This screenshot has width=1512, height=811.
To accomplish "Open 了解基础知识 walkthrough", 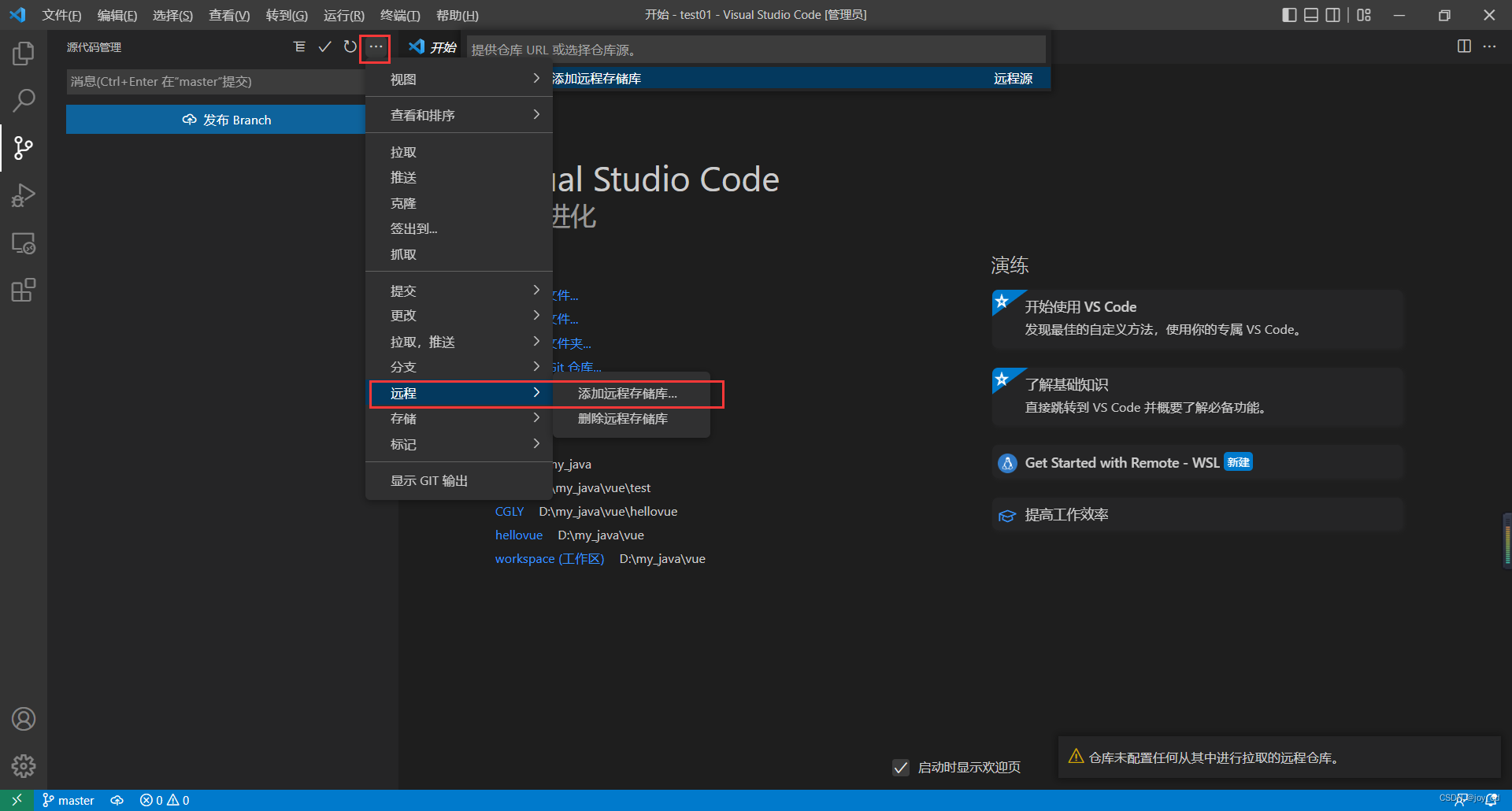I will [x=1197, y=397].
